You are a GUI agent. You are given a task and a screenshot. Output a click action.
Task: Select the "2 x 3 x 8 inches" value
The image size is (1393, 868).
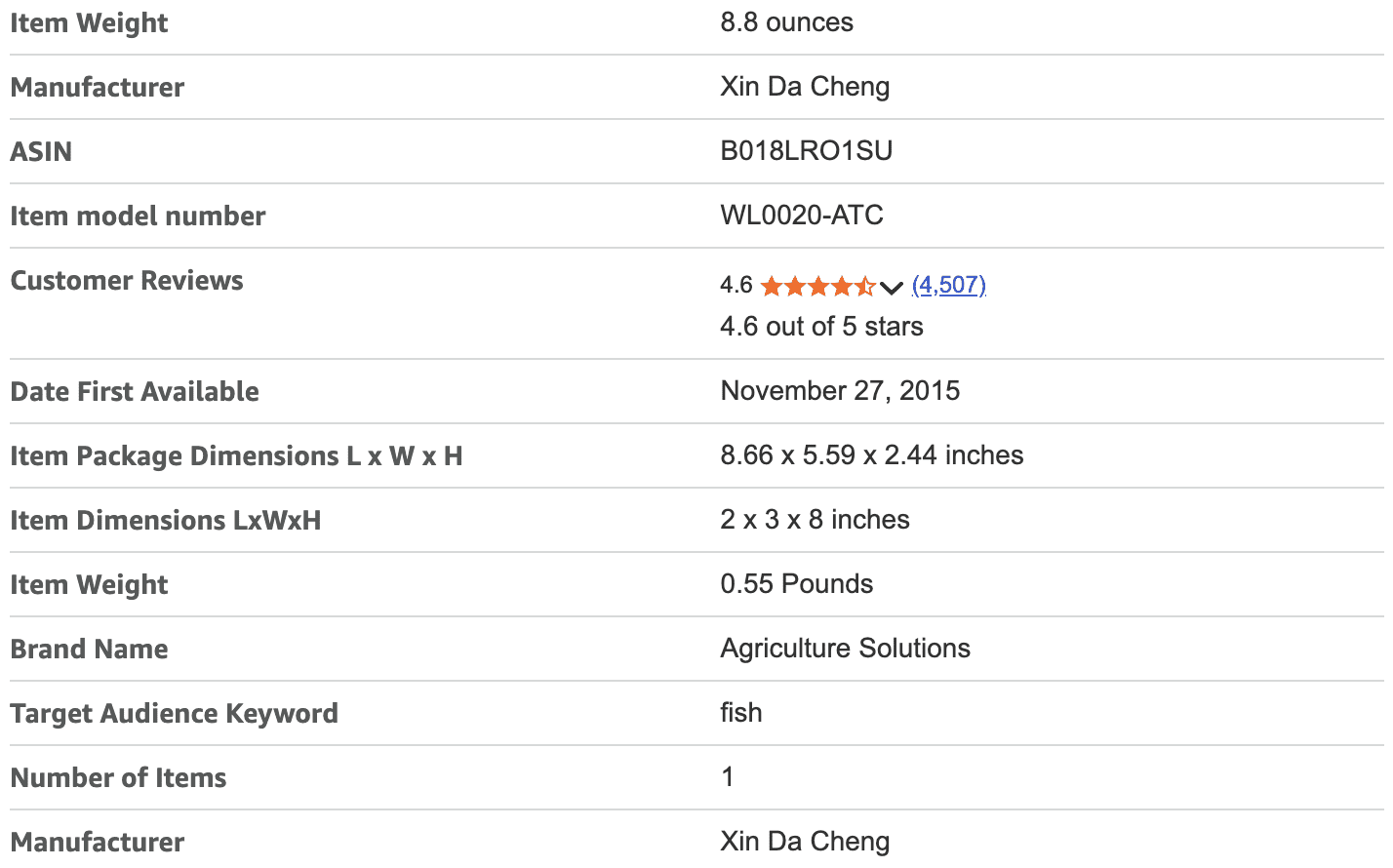(815, 520)
